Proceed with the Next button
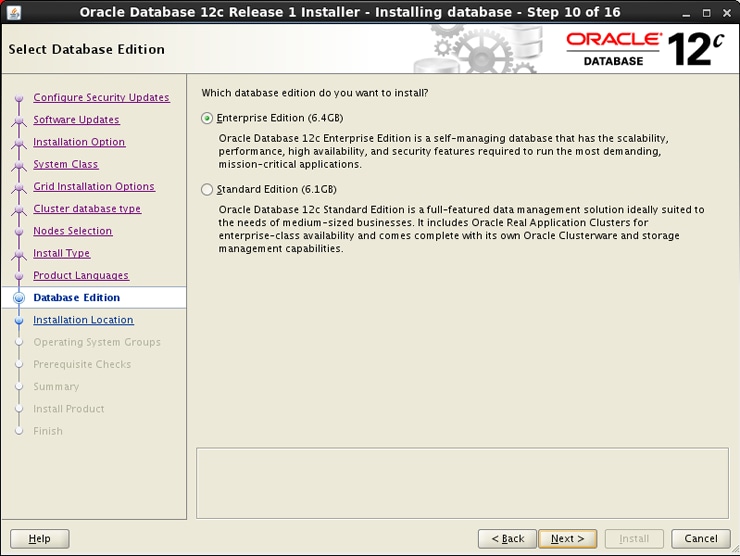The width and height of the screenshot is (740, 556). click(x=567, y=539)
